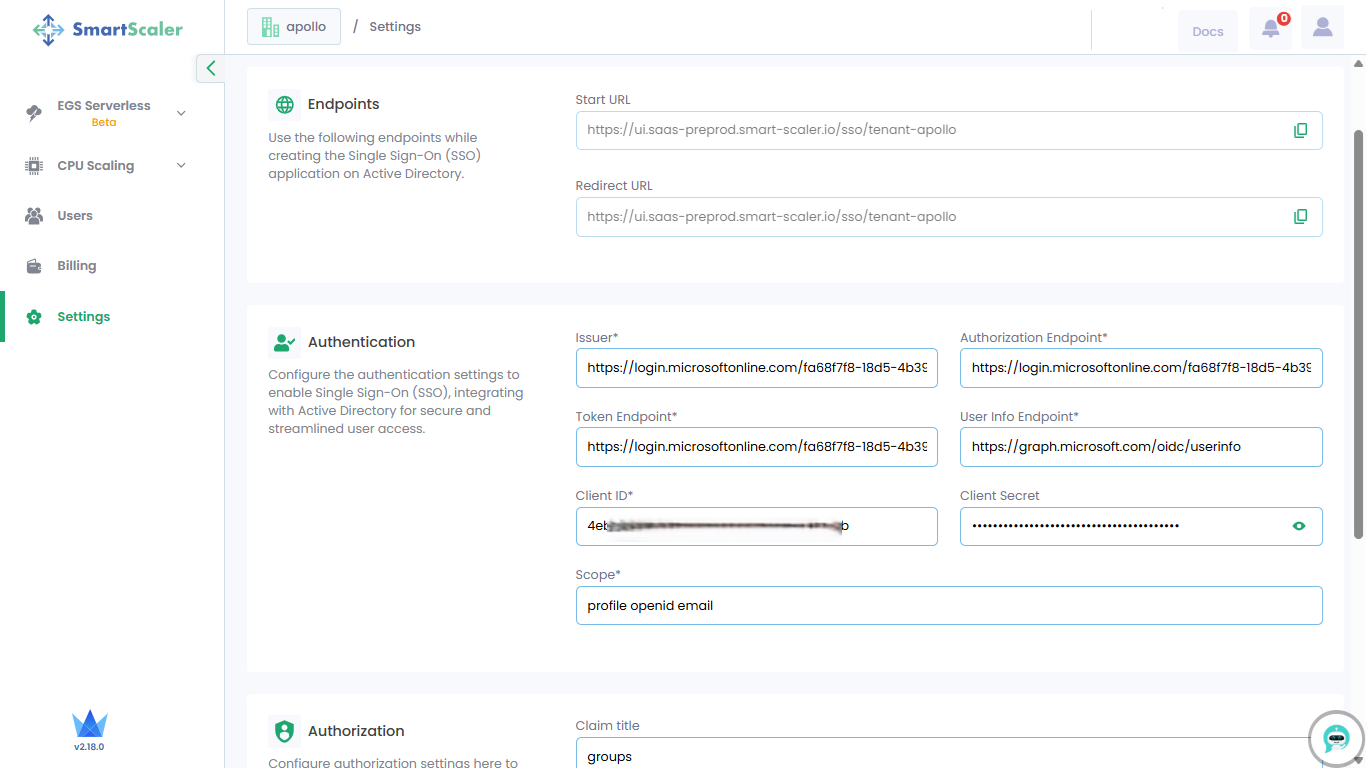
Task: Open the chatbot assistant icon
Action: [x=1336, y=739]
